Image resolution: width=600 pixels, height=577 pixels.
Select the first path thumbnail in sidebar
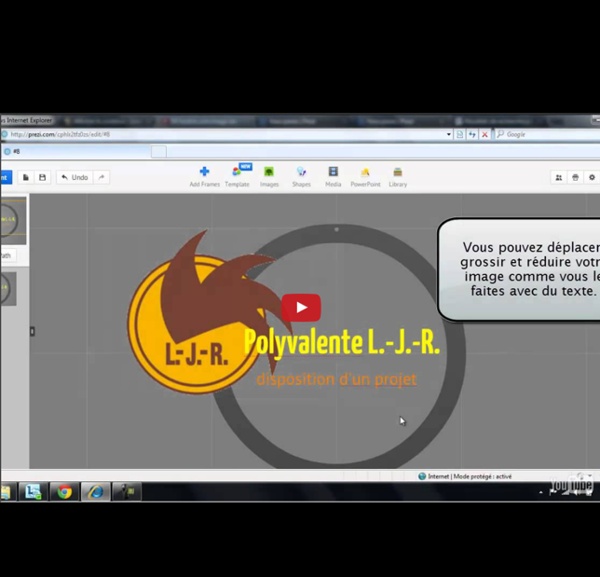pos(13,221)
